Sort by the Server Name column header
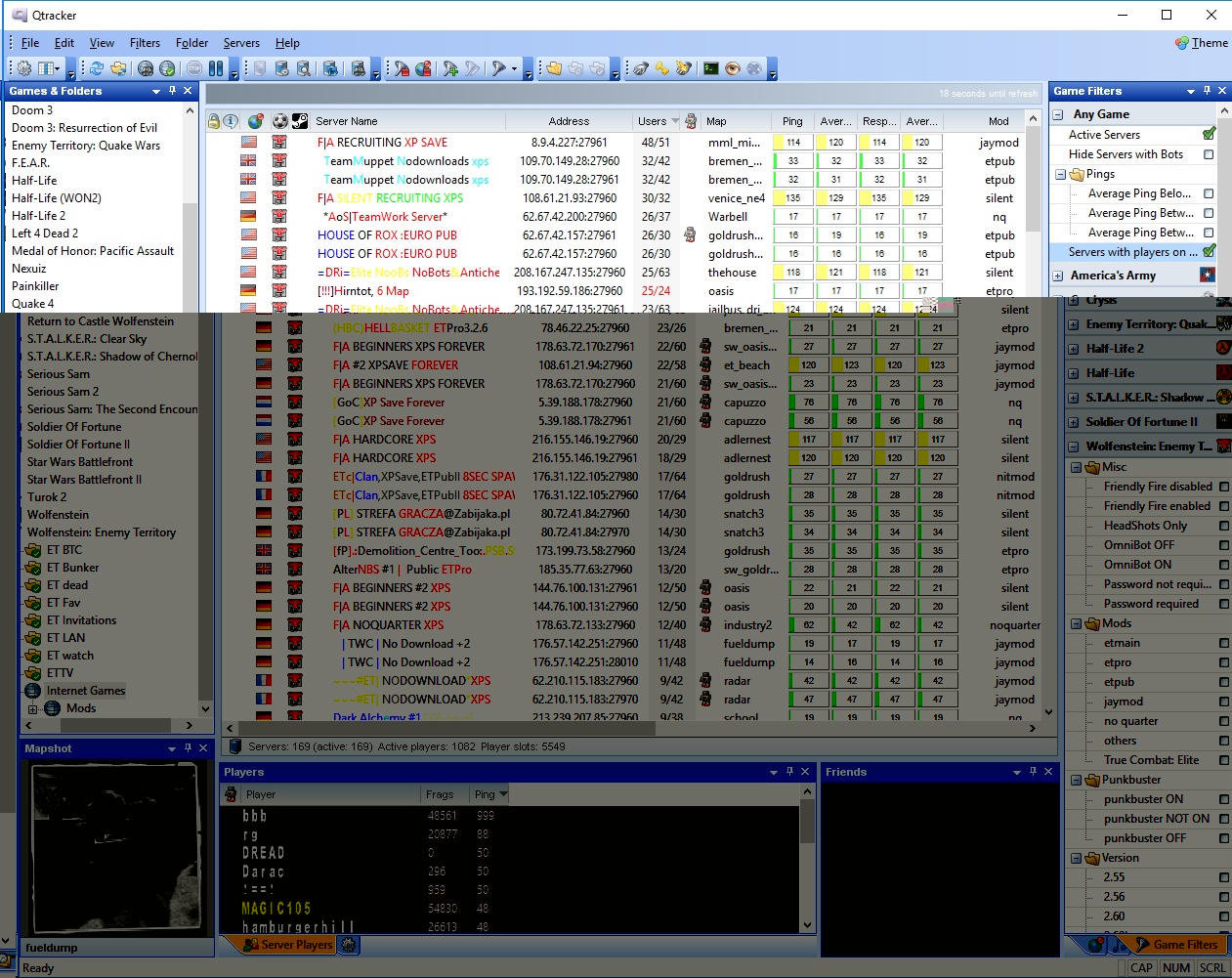The height and width of the screenshot is (978, 1232). coord(347,121)
